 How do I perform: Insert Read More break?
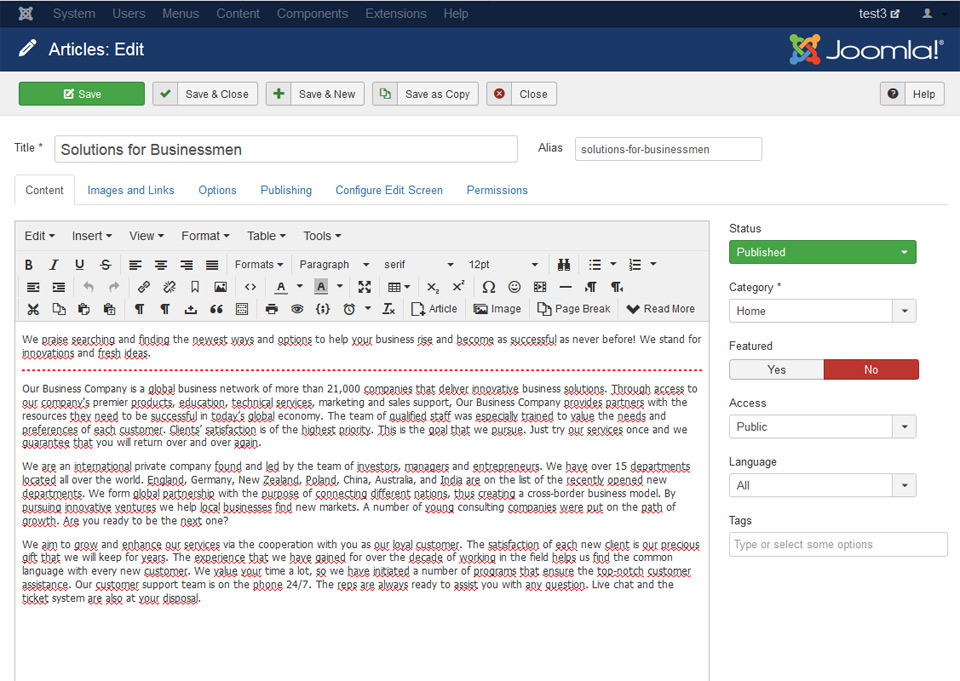661,309
